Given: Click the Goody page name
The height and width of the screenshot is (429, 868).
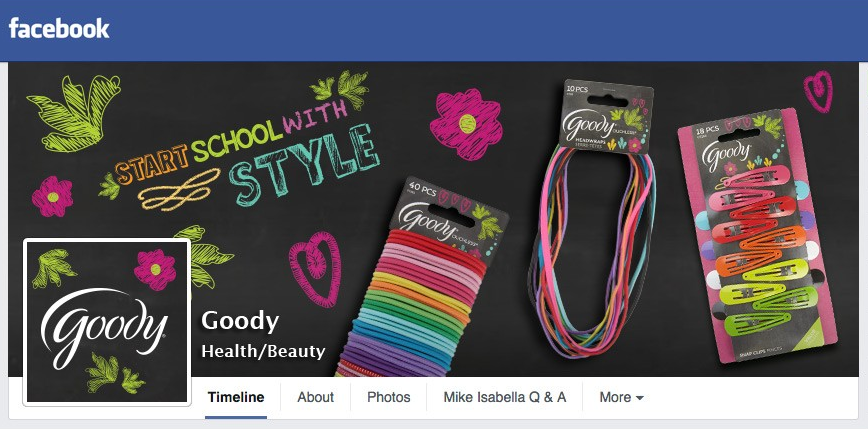Looking at the screenshot, I should (x=240, y=321).
